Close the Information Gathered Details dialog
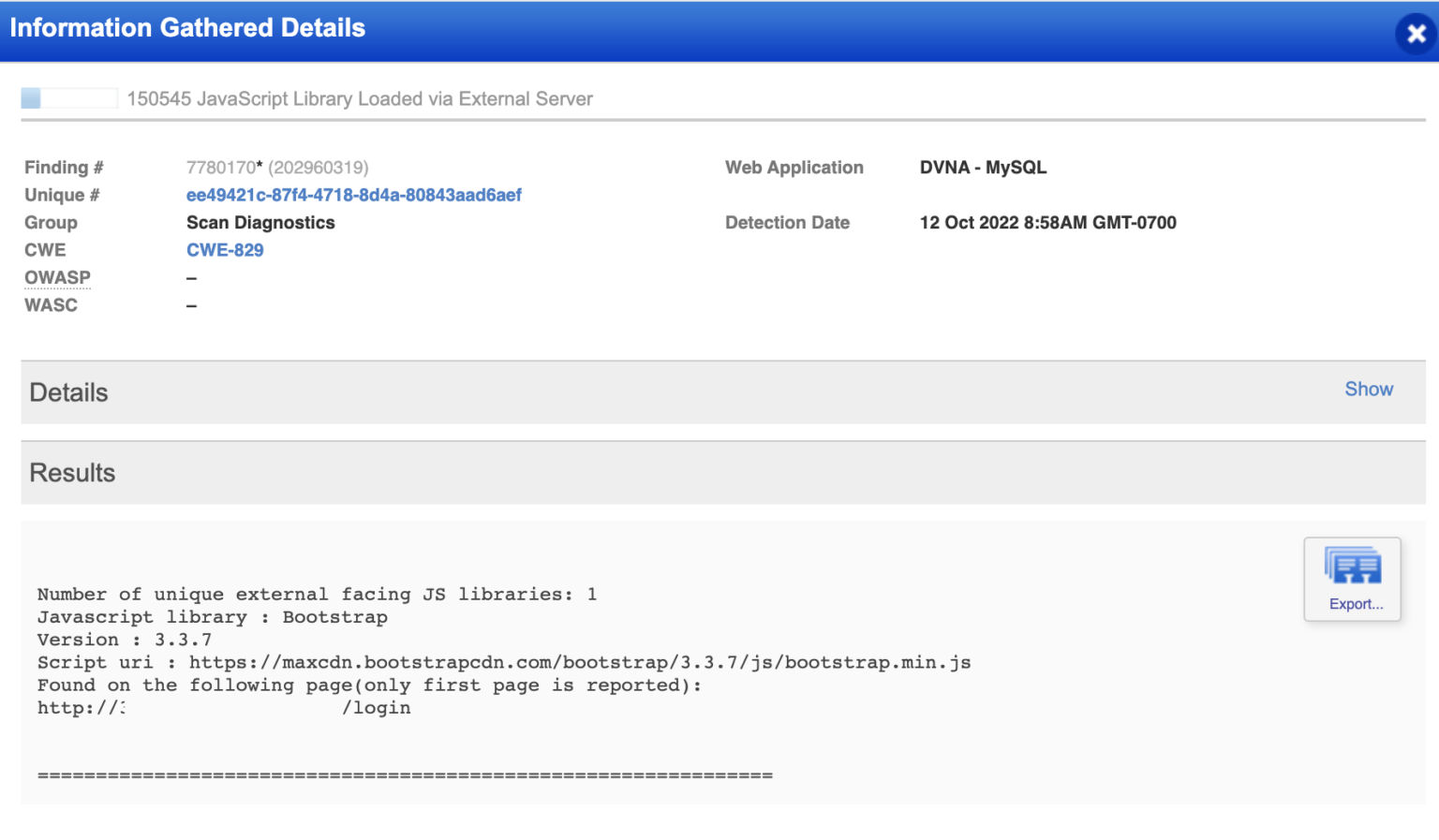 point(1416,34)
